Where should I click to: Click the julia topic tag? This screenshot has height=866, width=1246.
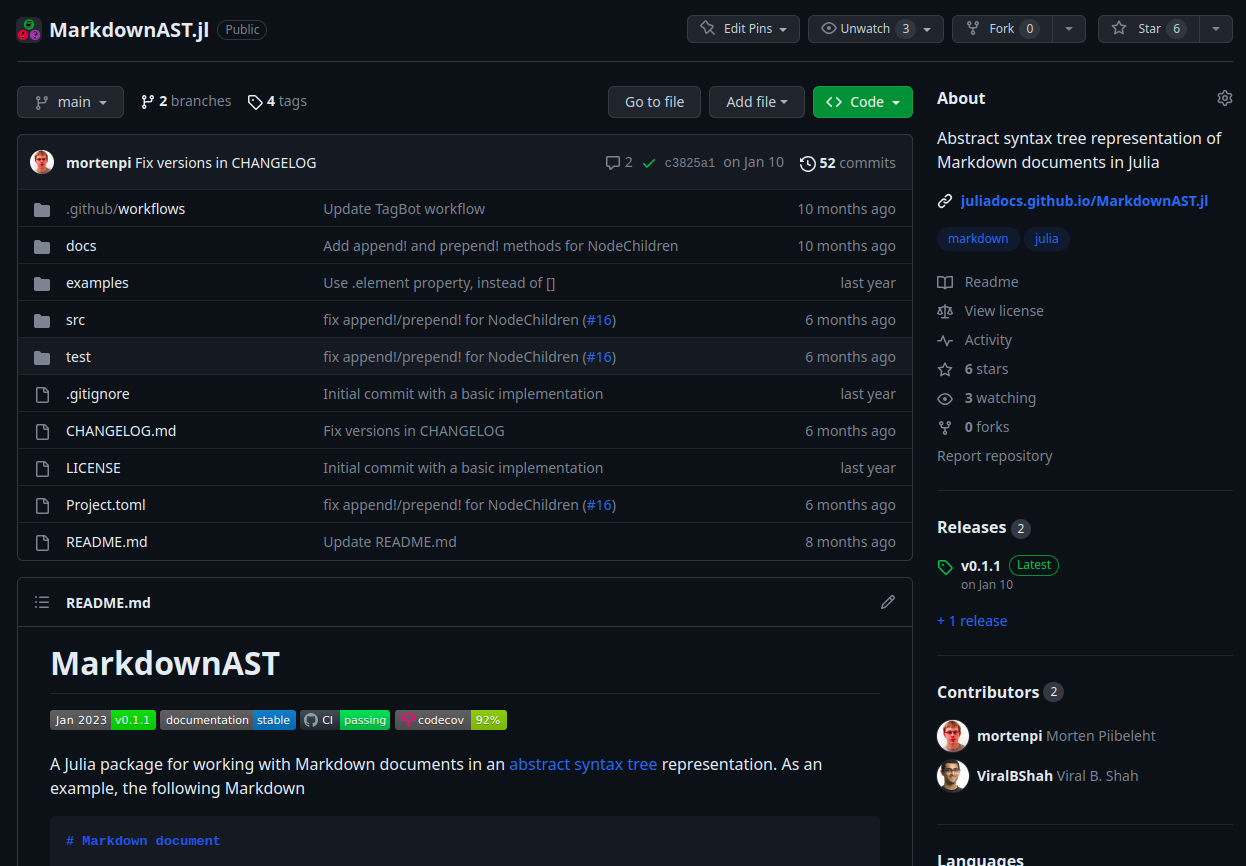click(x=1047, y=239)
